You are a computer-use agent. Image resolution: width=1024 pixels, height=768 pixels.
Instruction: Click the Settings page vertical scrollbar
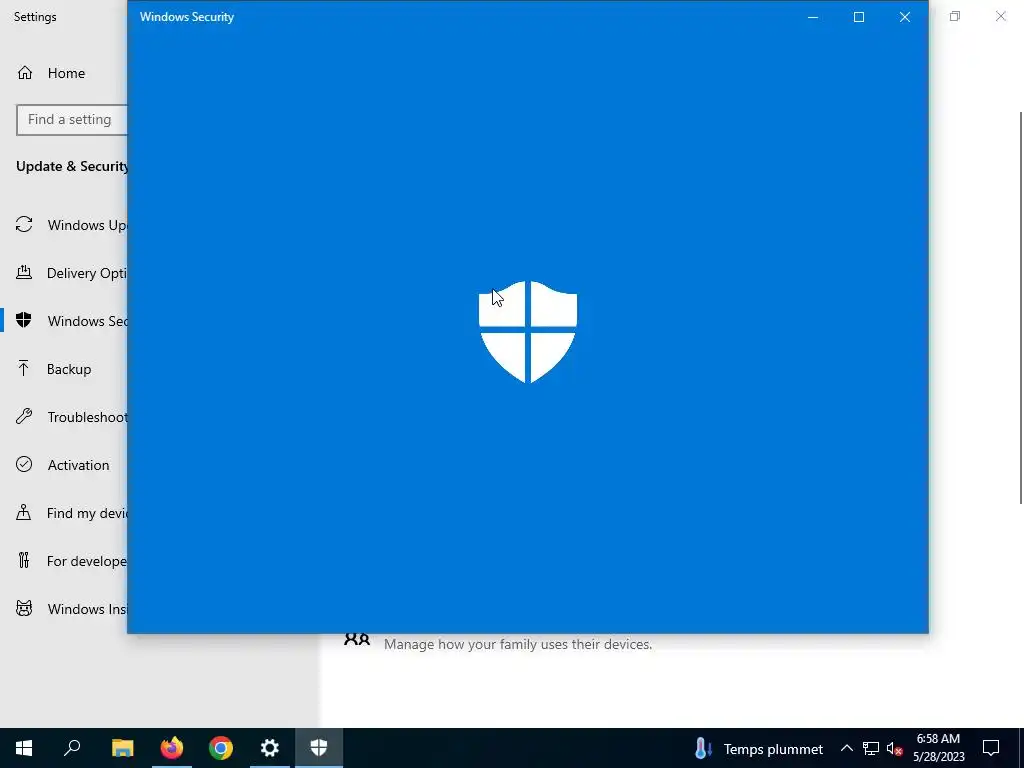pyautogui.click(x=1021, y=307)
